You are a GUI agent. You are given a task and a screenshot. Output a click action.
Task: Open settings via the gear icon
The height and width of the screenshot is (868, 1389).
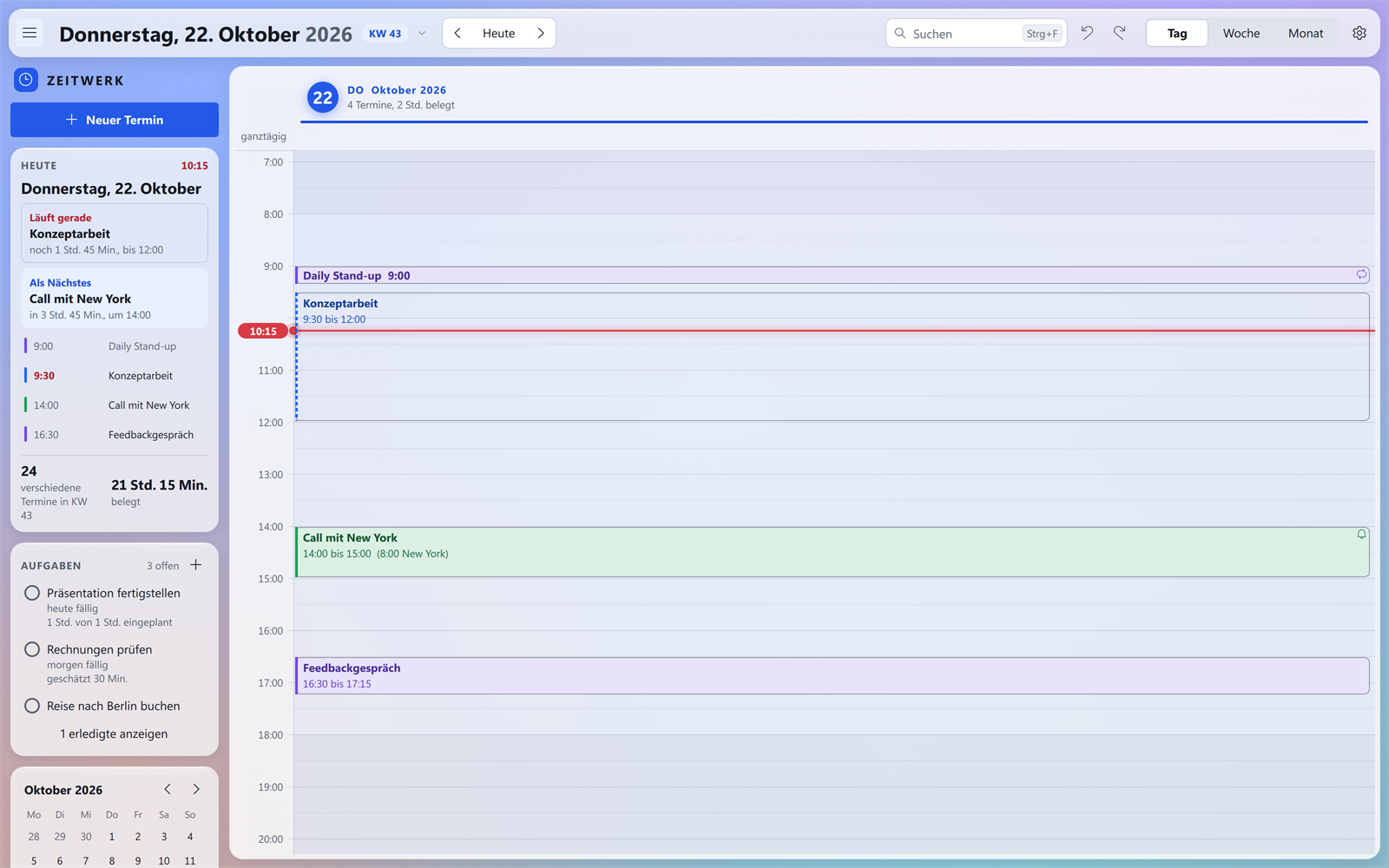pos(1359,33)
